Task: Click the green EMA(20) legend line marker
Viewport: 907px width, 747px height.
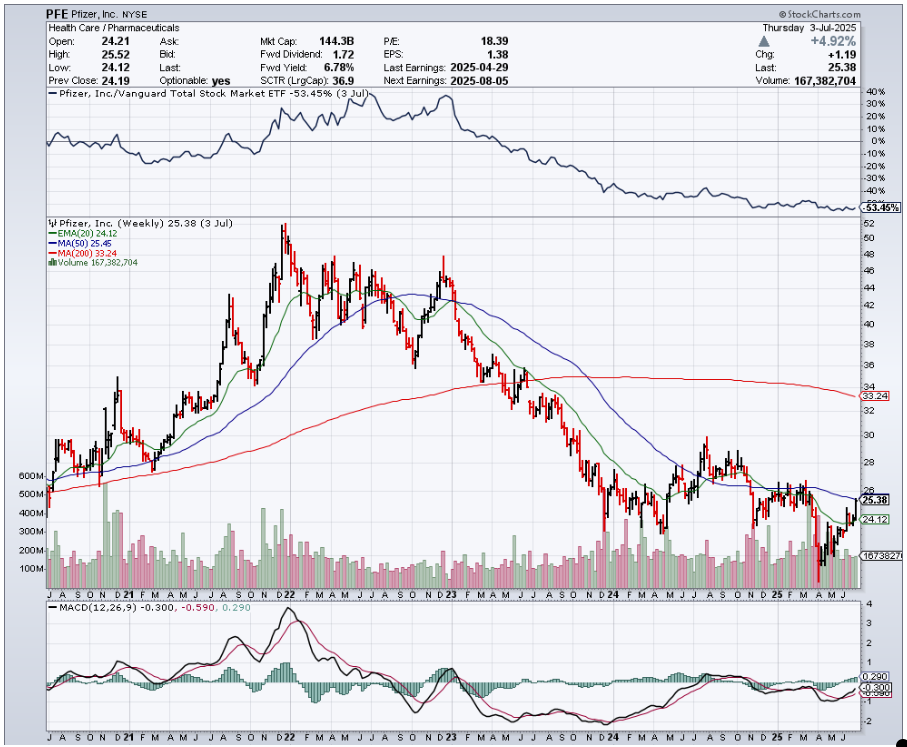Action: coord(53,234)
